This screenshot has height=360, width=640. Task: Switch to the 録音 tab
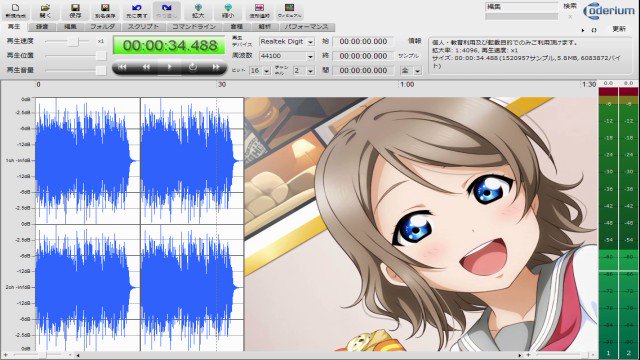(x=42, y=27)
